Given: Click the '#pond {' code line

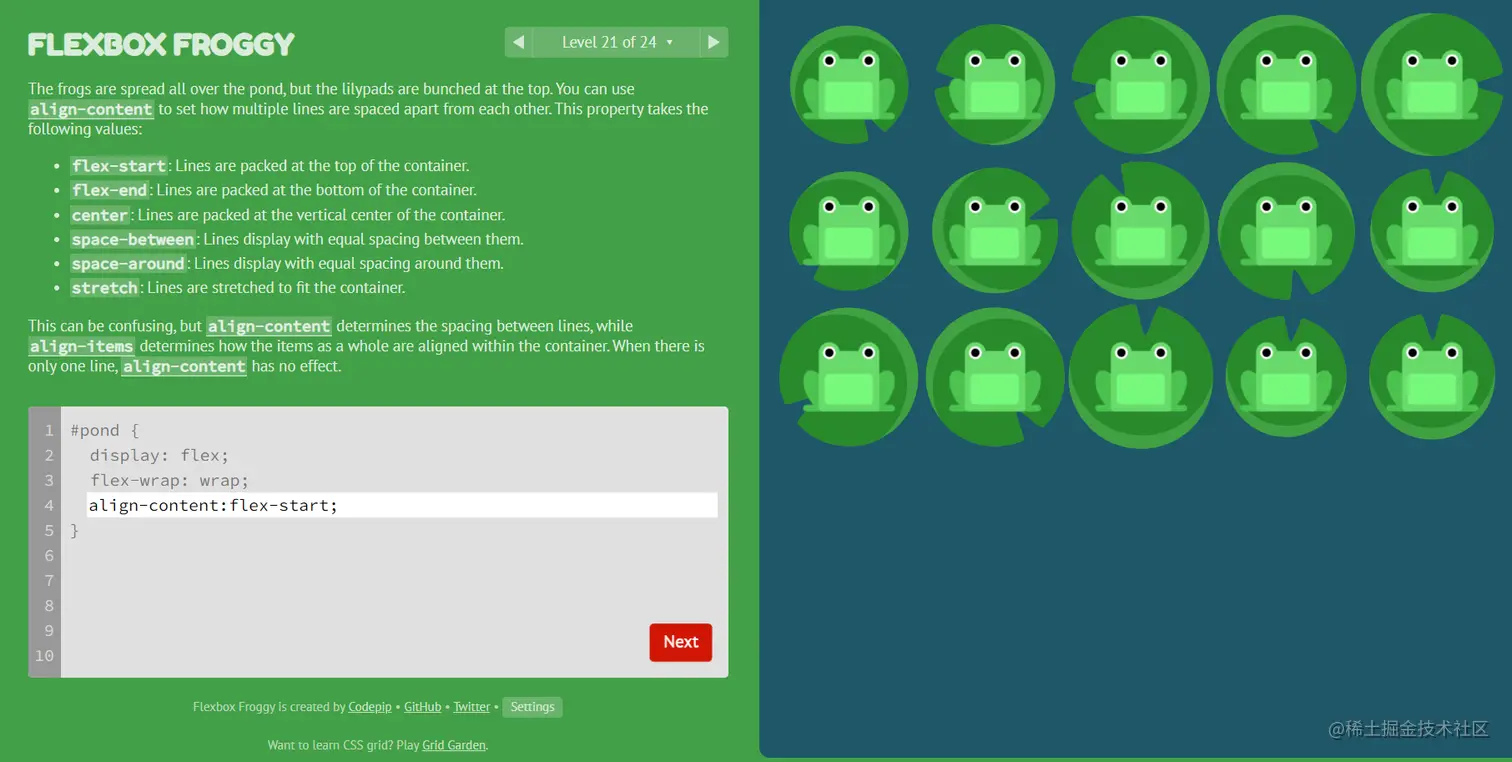Looking at the screenshot, I should pos(105,430).
